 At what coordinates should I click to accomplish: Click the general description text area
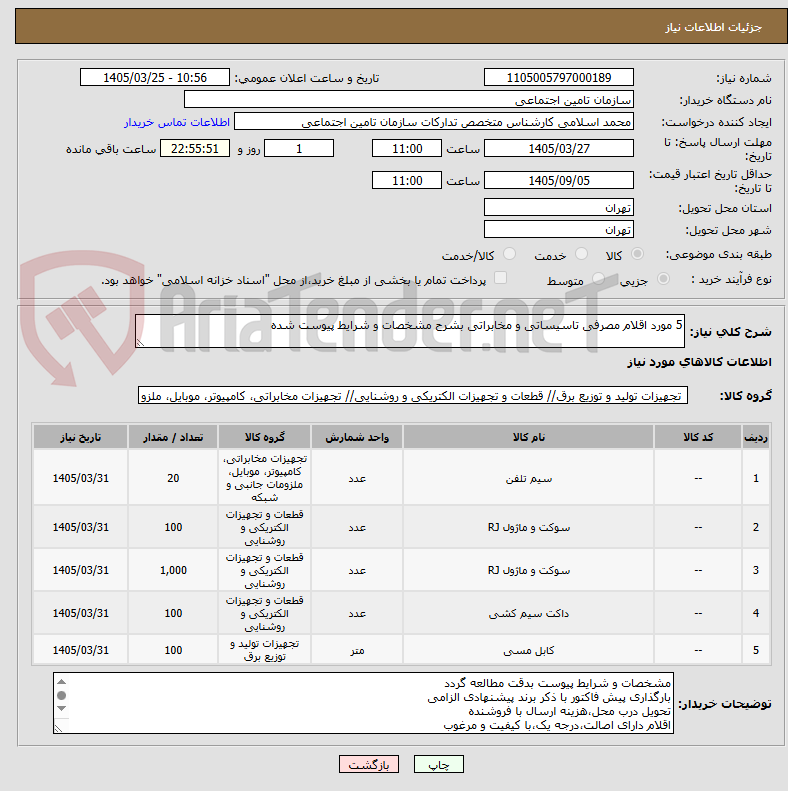coord(410,331)
